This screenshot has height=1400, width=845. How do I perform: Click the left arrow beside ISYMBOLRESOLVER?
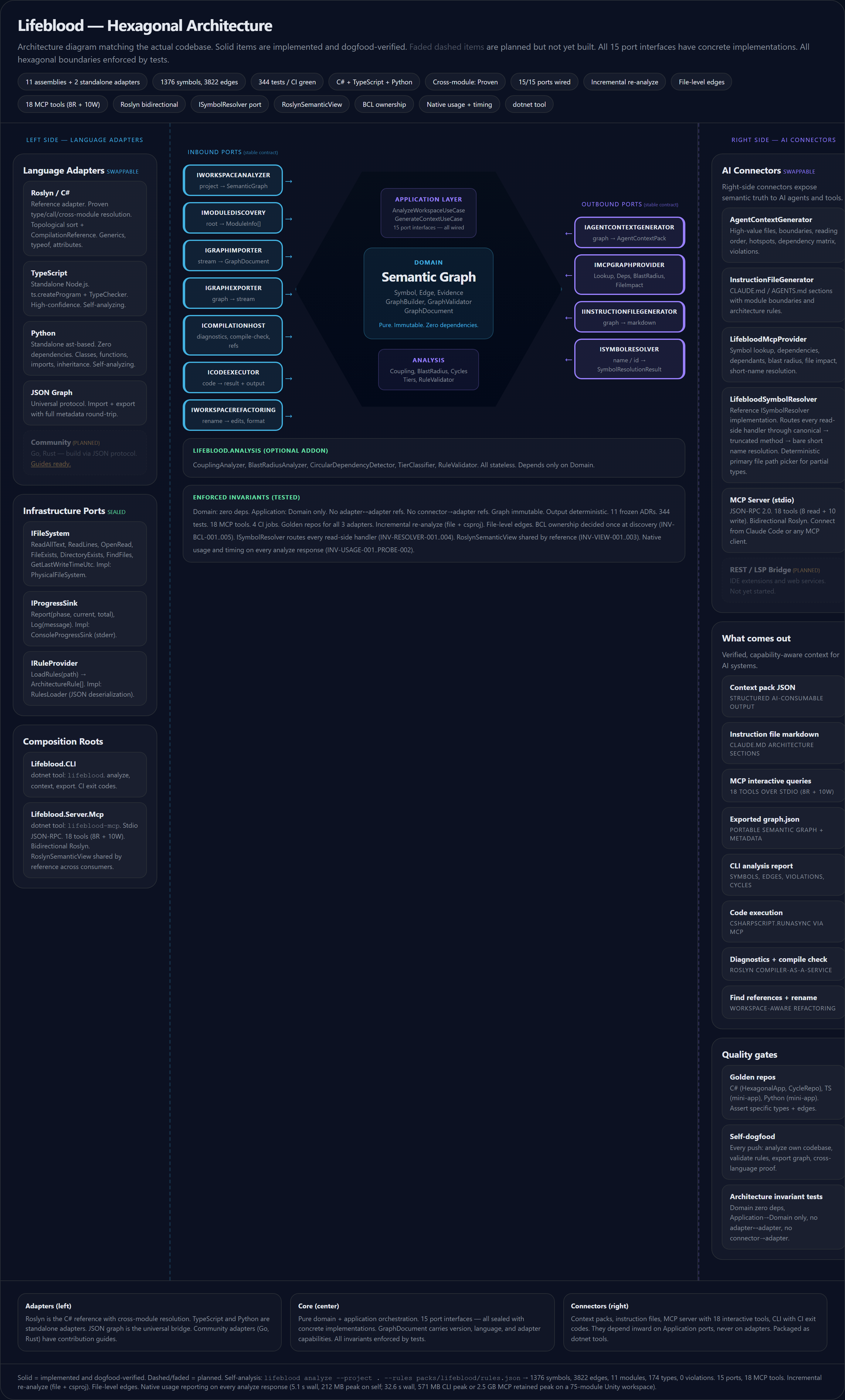[568, 359]
